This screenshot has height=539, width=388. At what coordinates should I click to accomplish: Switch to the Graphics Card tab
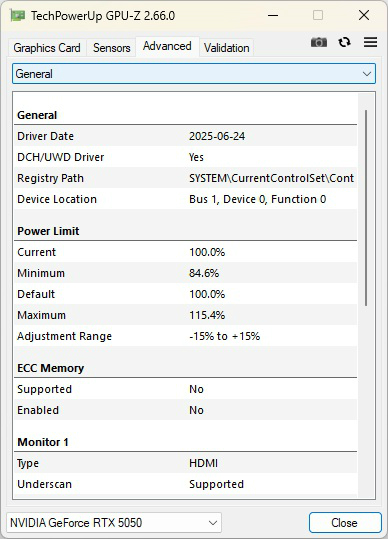[x=47, y=48]
